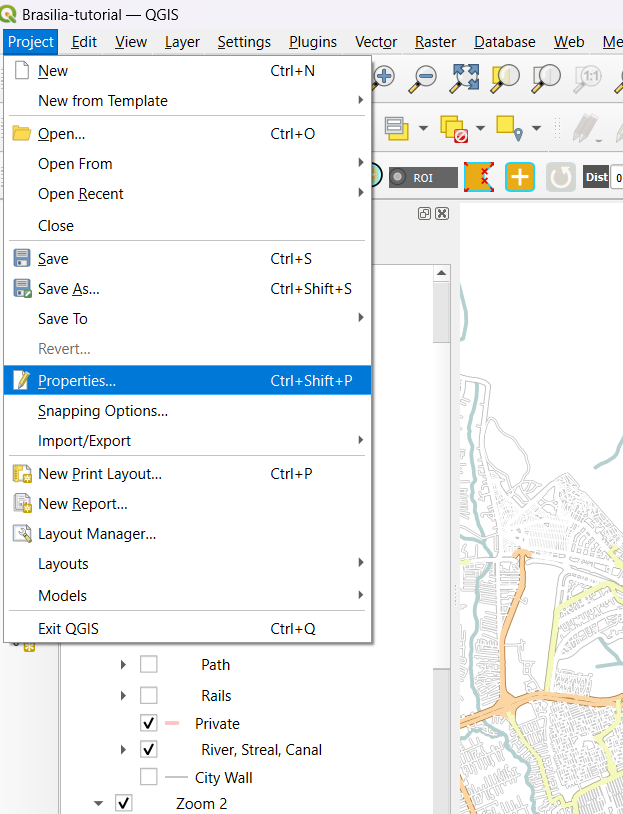623x814 pixels.
Task: Expand the Rails layer tree arrow
Action: point(123,695)
